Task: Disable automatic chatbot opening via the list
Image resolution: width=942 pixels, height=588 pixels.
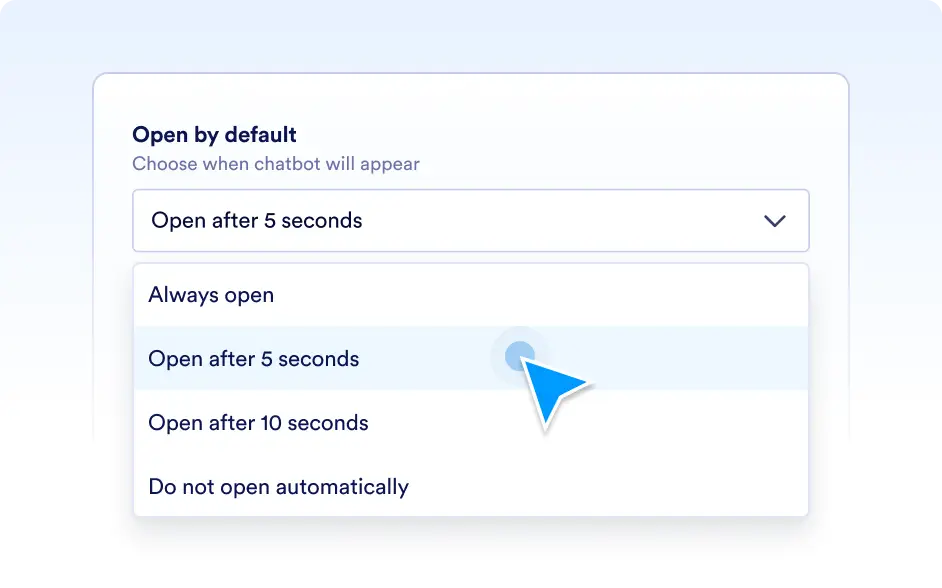Action: [470, 486]
